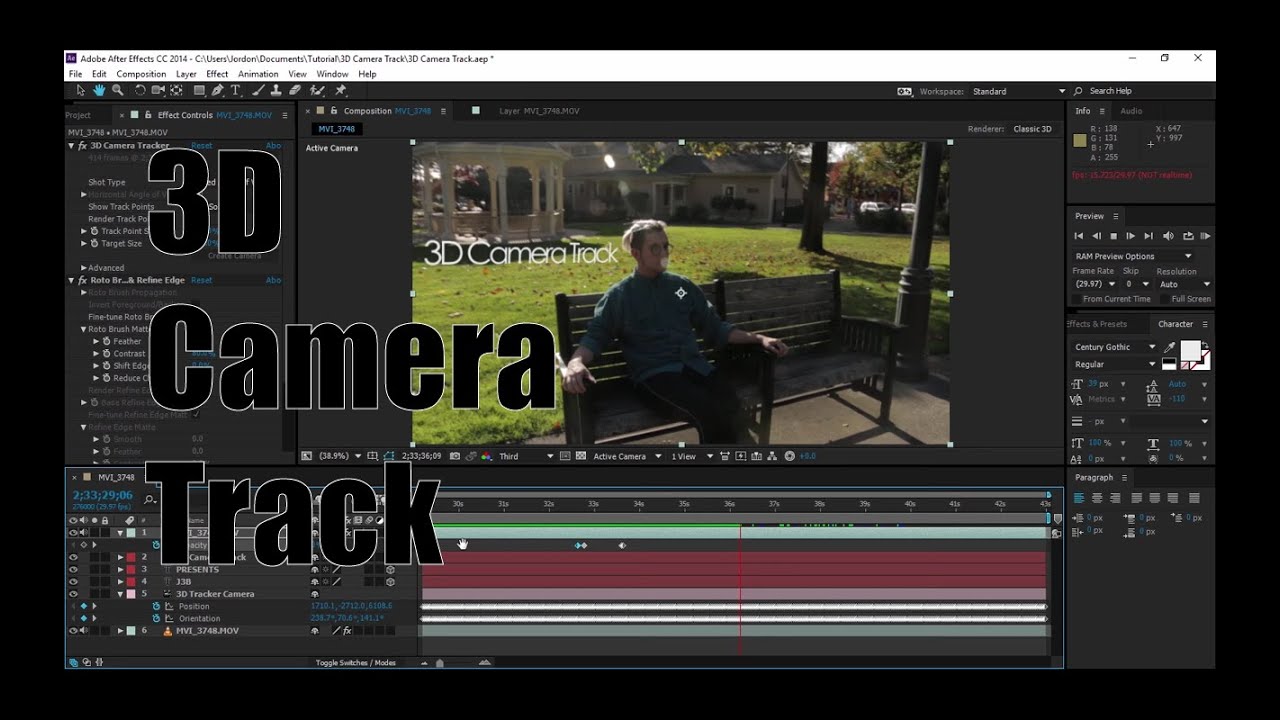This screenshot has height=720, width=1280.
Task: Select the Hand tool
Action: pos(99,90)
